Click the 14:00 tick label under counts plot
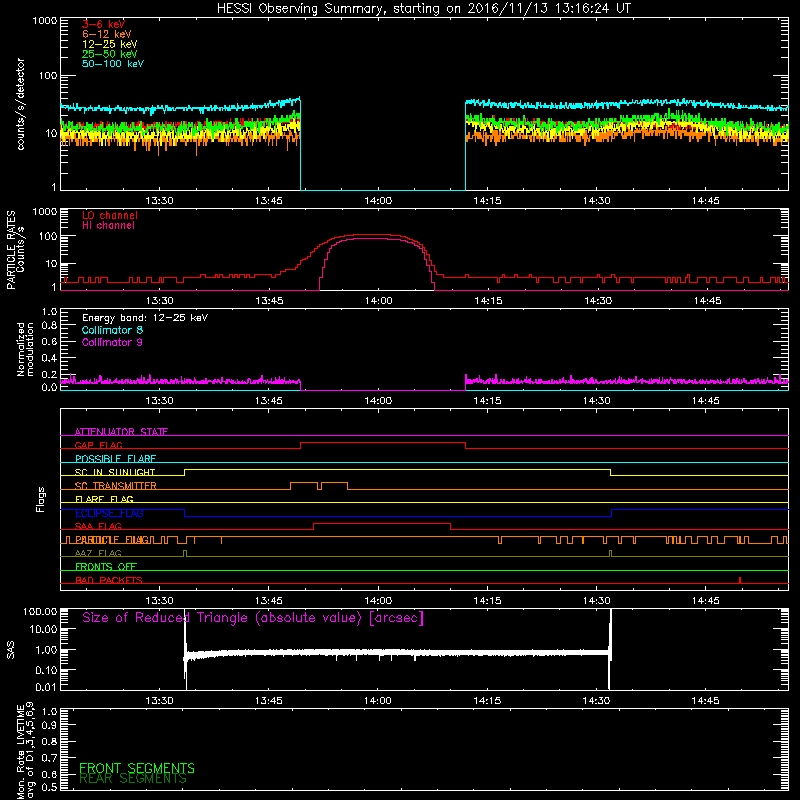 [x=378, y=201]
